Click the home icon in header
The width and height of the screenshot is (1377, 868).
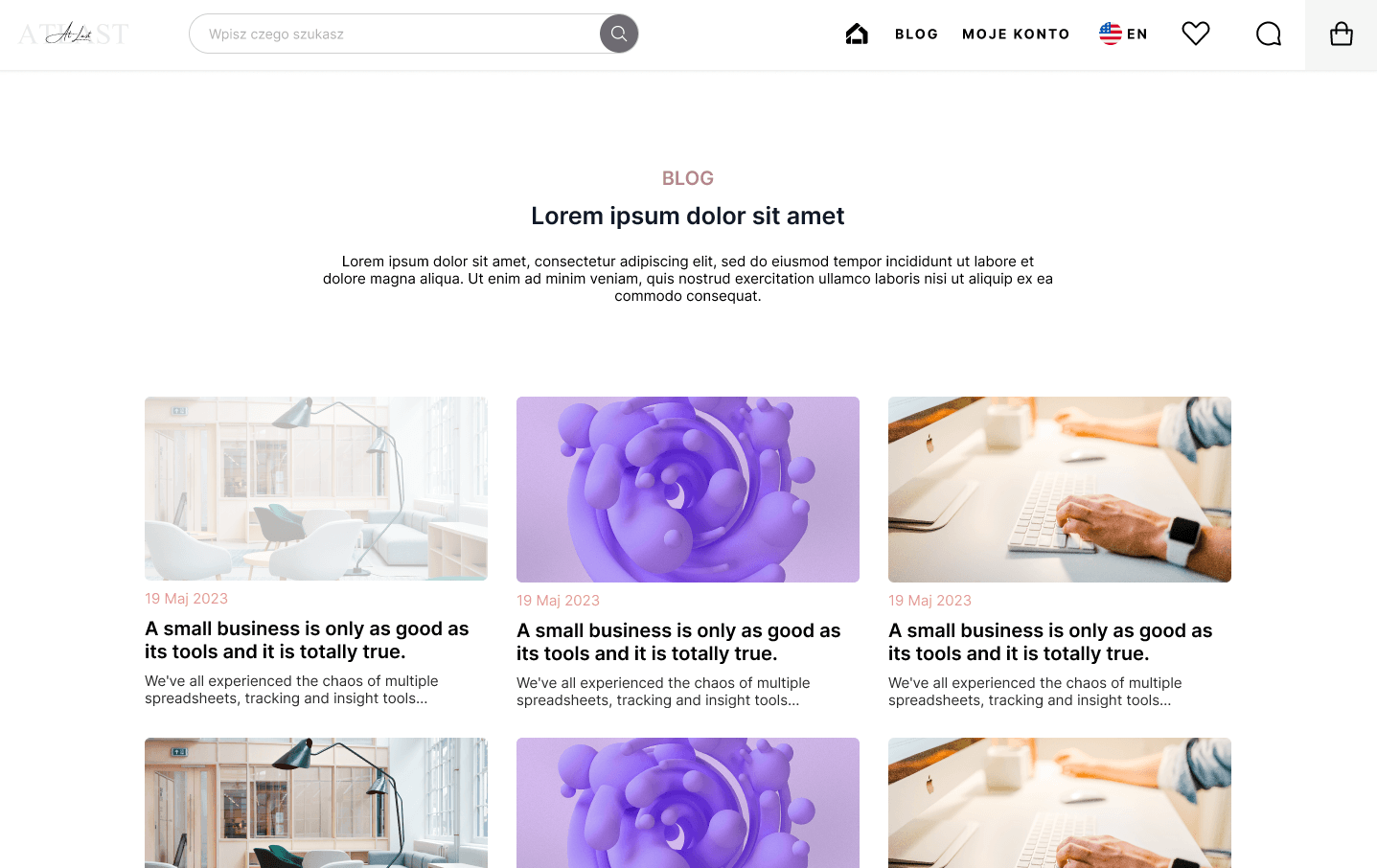point(857,34)
